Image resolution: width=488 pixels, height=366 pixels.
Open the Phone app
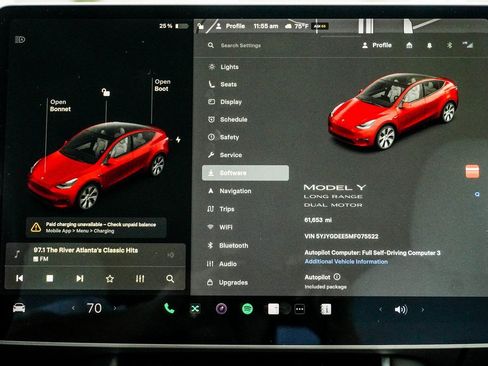(x=169, y=309)
